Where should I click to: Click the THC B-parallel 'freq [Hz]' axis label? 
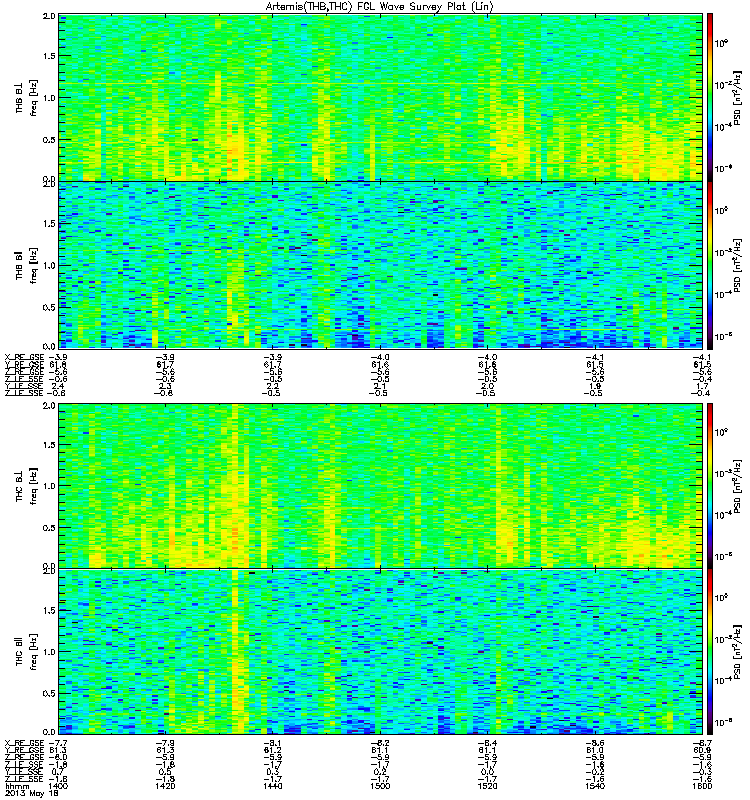(33, 652)
